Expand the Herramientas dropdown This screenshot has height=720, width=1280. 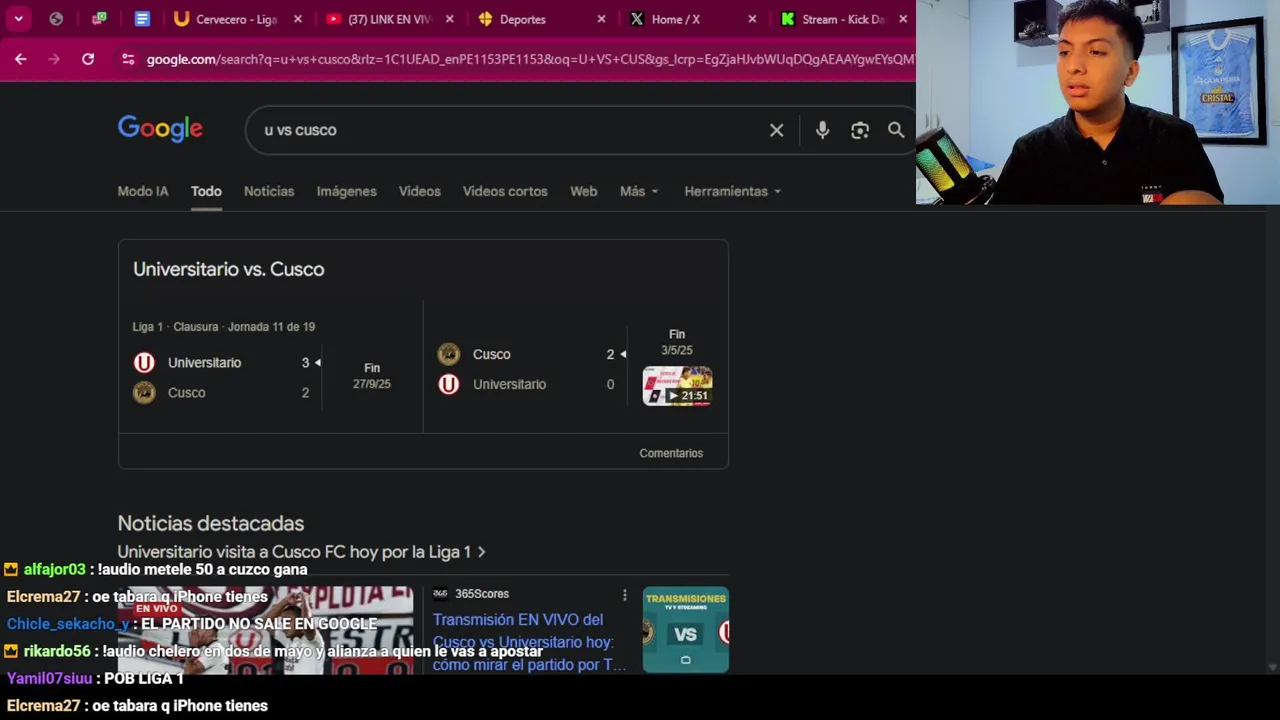coord(732,191)
